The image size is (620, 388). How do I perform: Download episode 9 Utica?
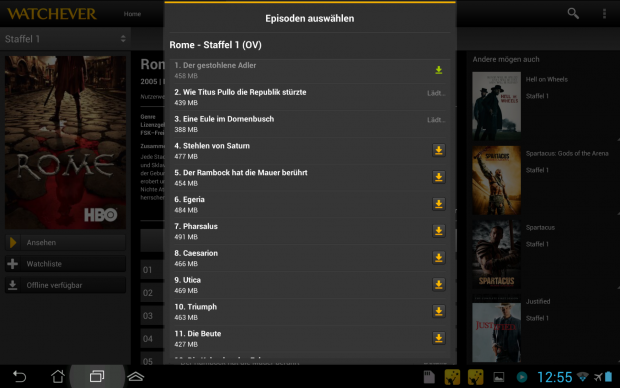point(439,285)
